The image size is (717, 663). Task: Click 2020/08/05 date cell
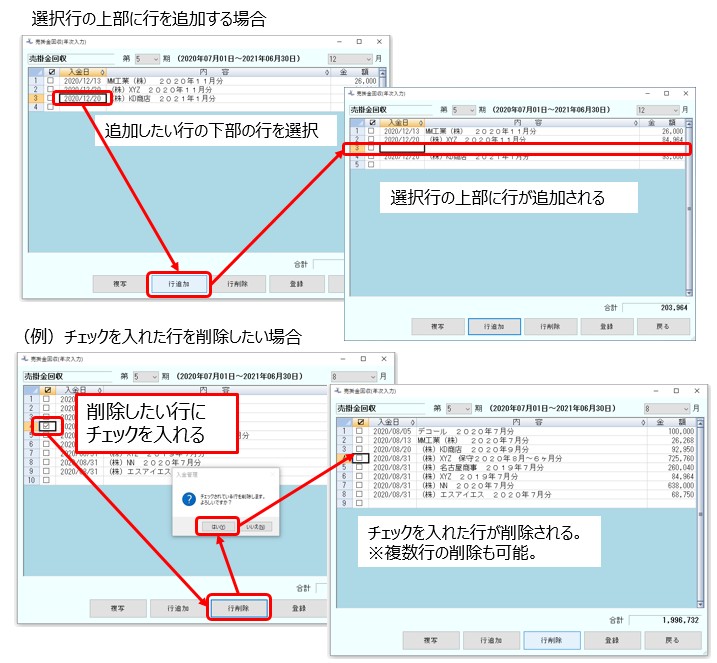tap(392, 431)
